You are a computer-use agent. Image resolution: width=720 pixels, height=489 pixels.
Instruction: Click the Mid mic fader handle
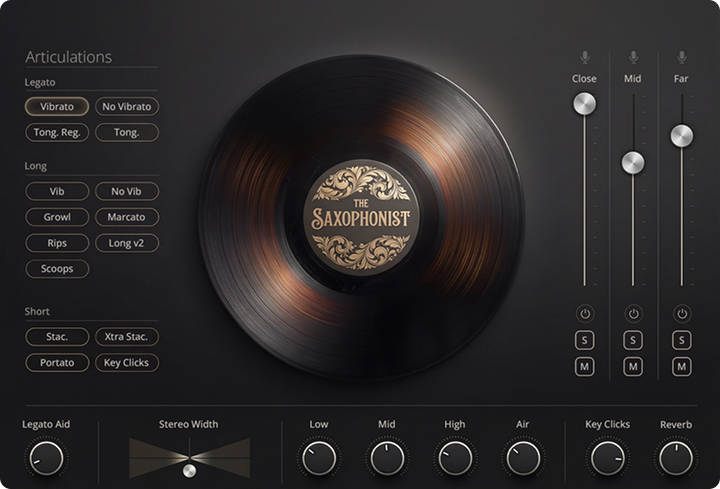[x=633, y=163]
